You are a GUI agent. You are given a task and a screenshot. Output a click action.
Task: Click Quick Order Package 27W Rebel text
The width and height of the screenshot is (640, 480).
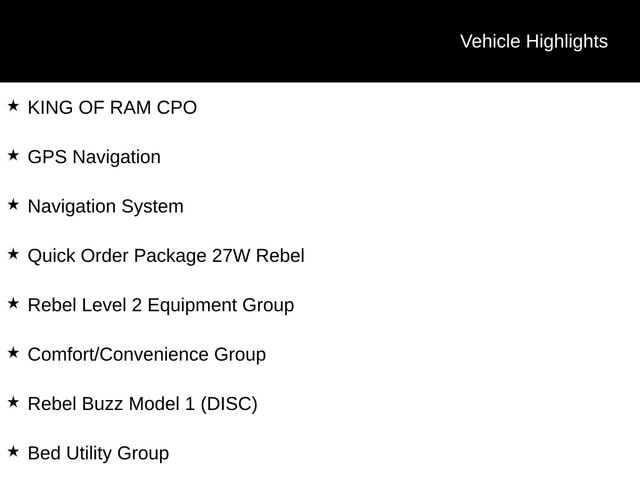pos(166,256)
